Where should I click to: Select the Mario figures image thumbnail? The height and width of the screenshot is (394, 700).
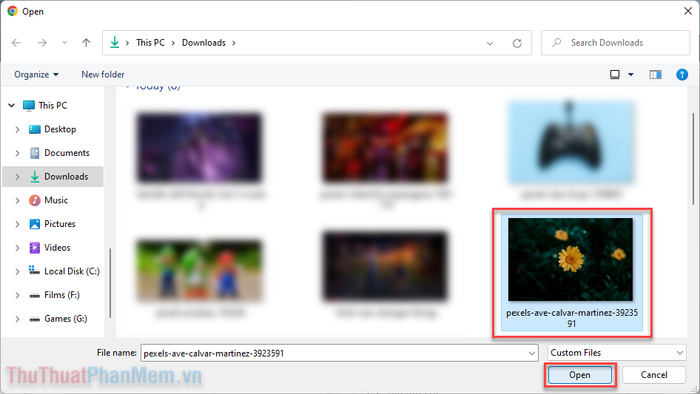[x=199, y=270]
